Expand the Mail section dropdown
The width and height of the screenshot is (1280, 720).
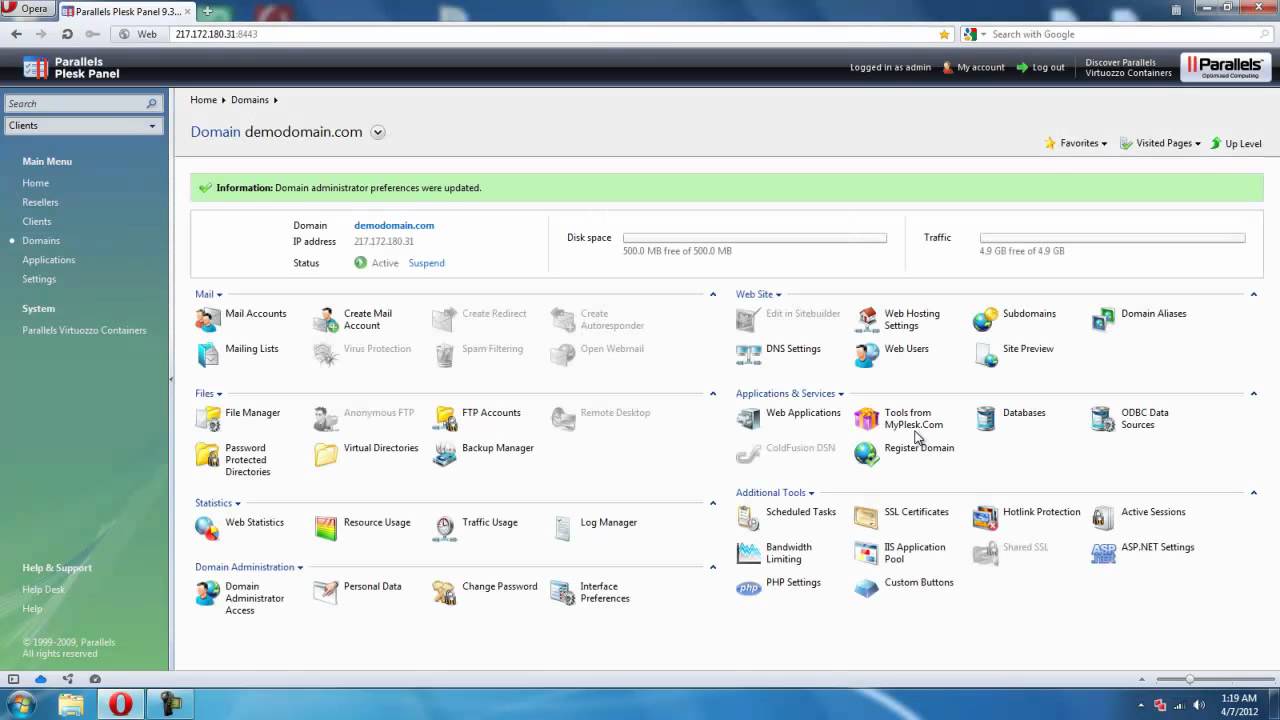[x=209, y=294]
